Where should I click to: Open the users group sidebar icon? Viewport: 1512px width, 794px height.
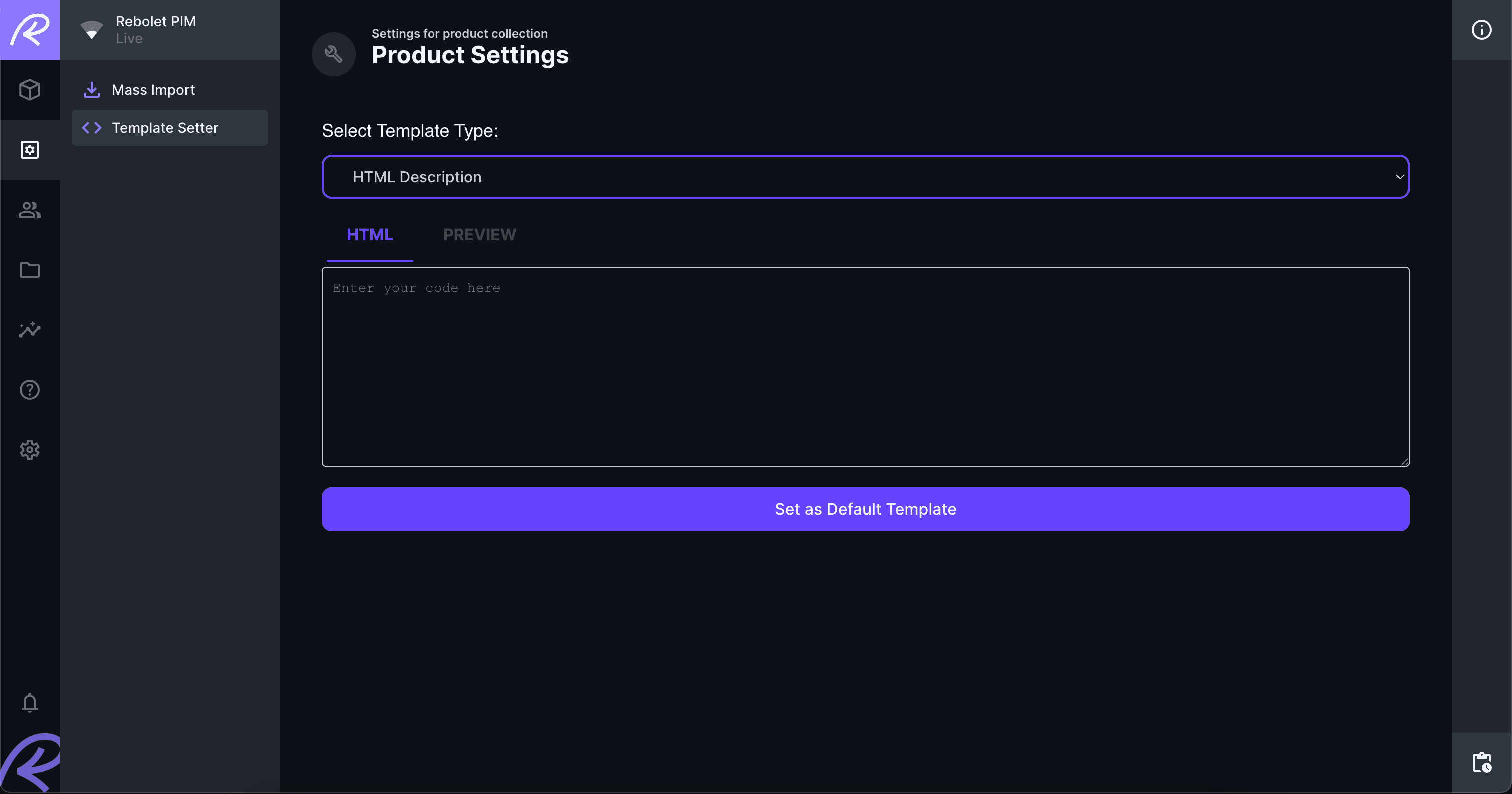30,210
